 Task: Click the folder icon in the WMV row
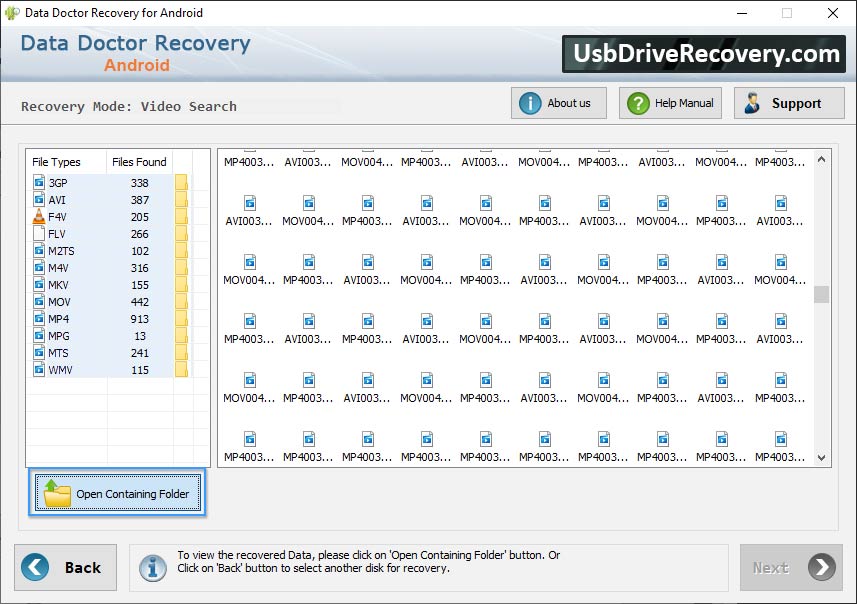tap(181, 370)
